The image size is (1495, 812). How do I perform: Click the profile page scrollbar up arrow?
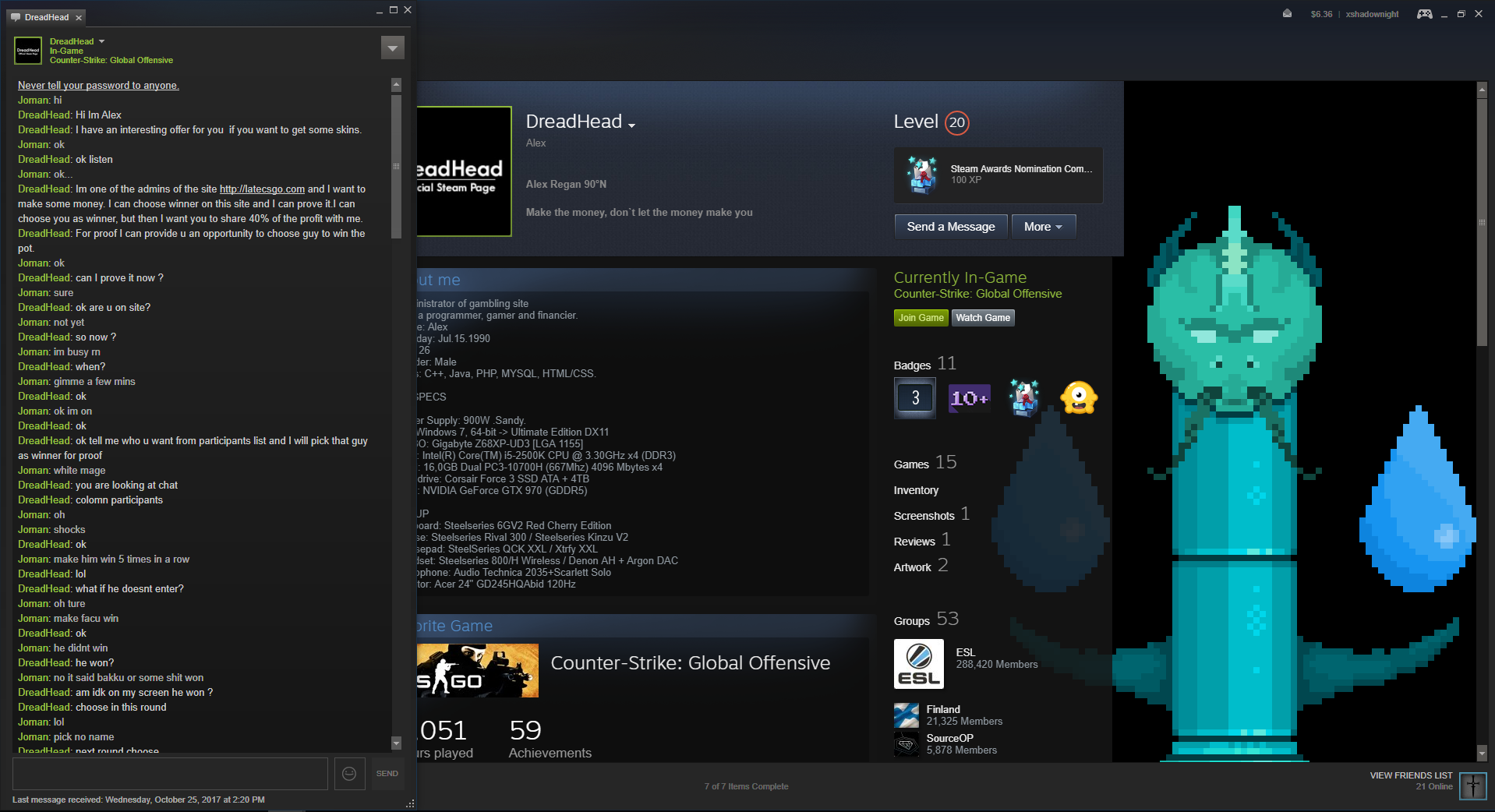(x=1482, y=90)
